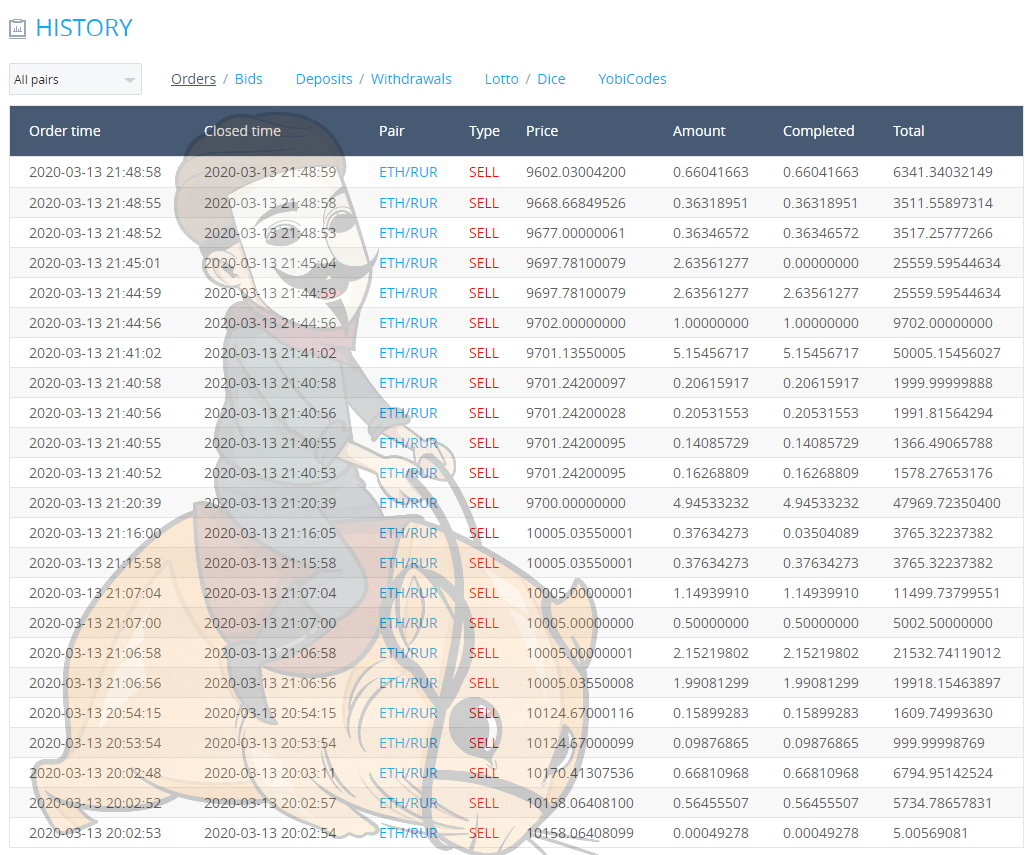Open ETH/RUR link in the 21:44:59 order row
The width and height of the screenshot is (1025, 855).
[409, 293]
